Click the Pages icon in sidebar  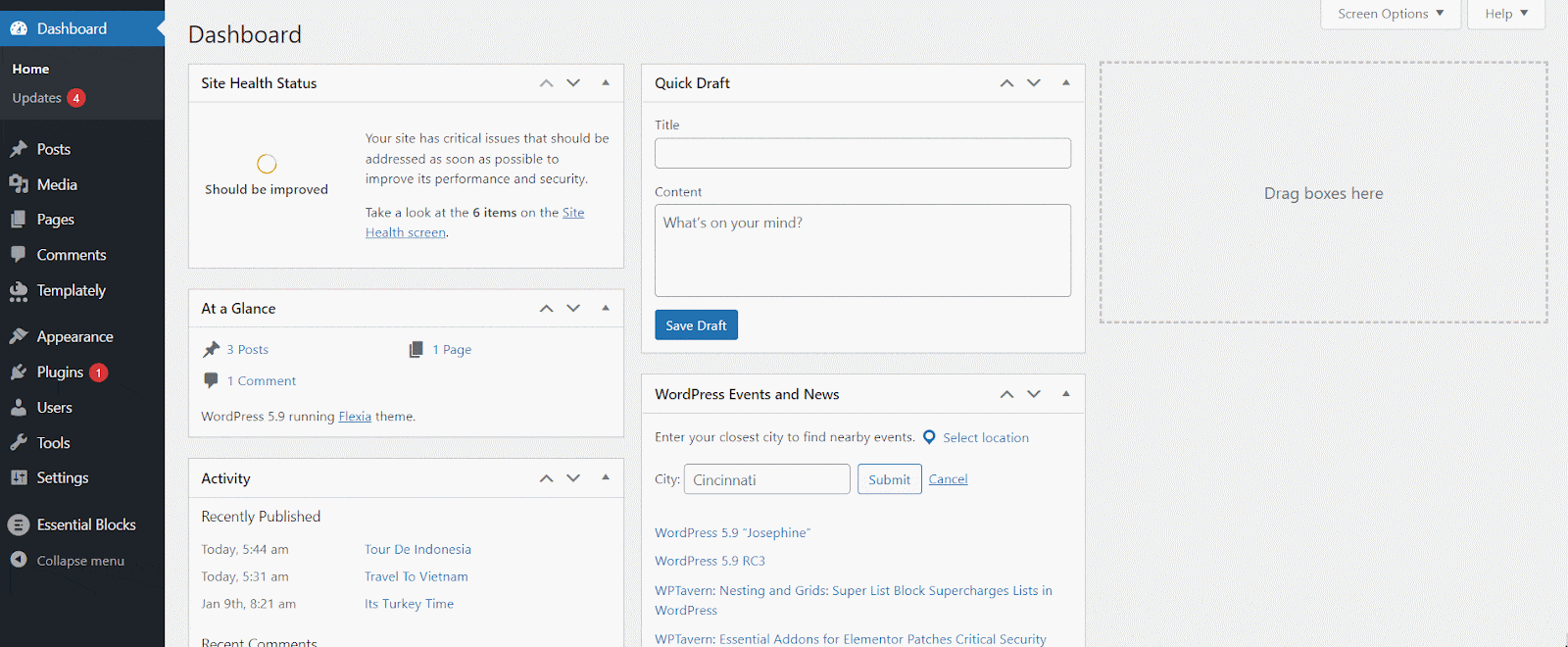(19, 220)
